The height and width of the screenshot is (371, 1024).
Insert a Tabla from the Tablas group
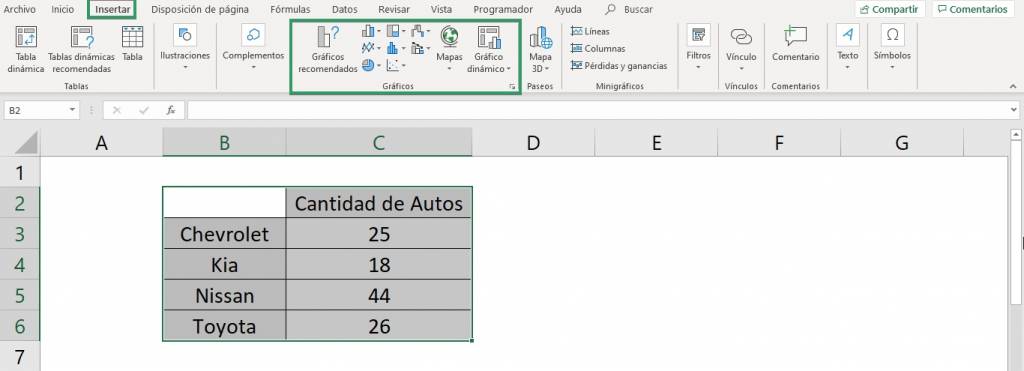[x=133, y=44]
